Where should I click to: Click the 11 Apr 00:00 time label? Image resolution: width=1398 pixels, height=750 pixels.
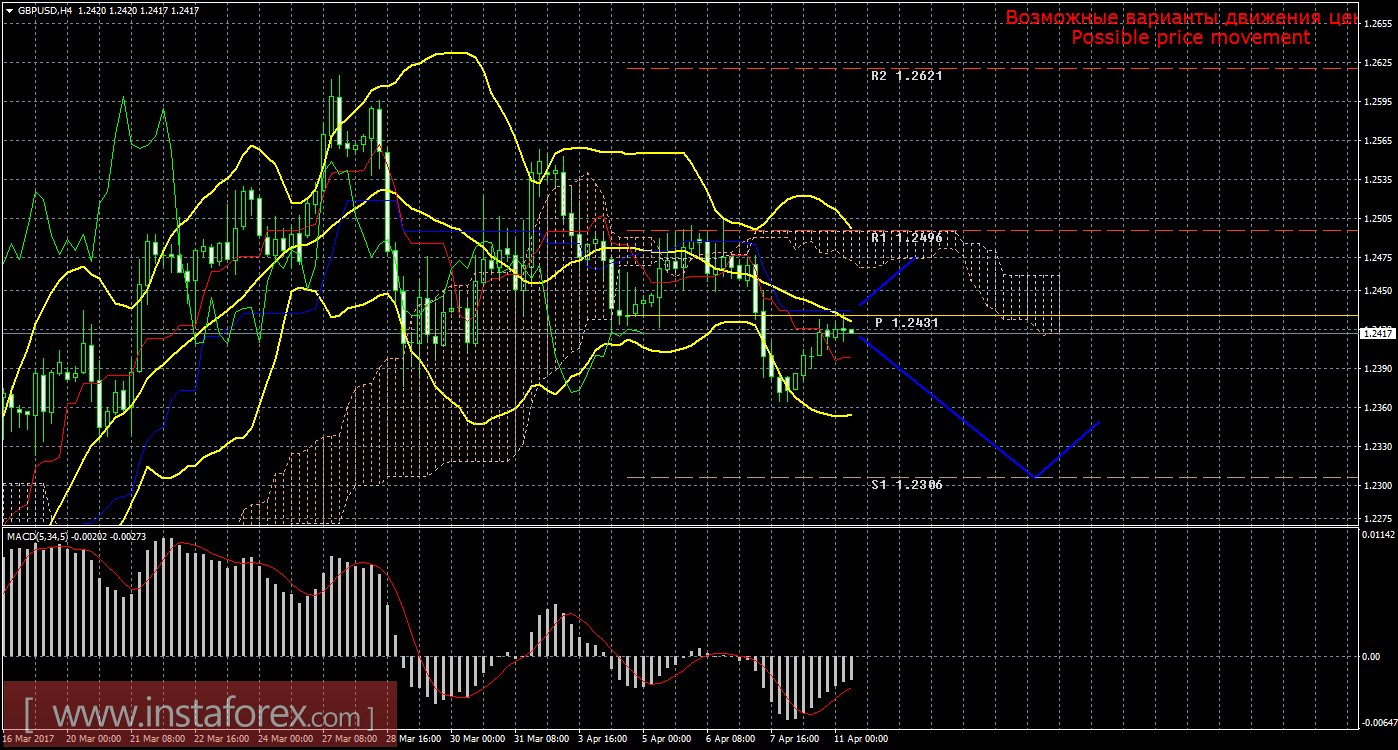(861, 739)
